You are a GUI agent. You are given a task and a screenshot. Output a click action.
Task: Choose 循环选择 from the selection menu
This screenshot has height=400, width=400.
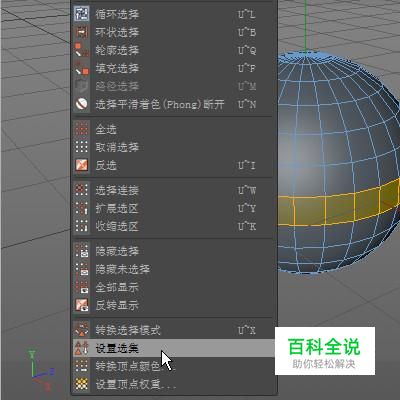click(x=173, y=14)
